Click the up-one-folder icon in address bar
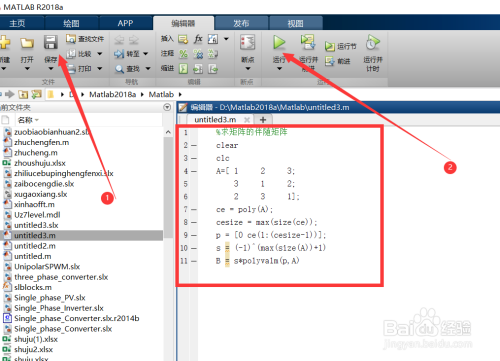Image resolution: width=500 pixels, height=361 pixels. pyautogui.click(x=23, y=94)
